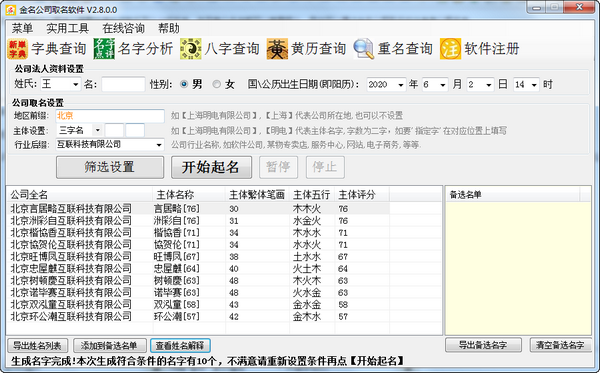Click the 火土木 five elements cell
This screenshot has width=600, height=373.
coord(307,269)
